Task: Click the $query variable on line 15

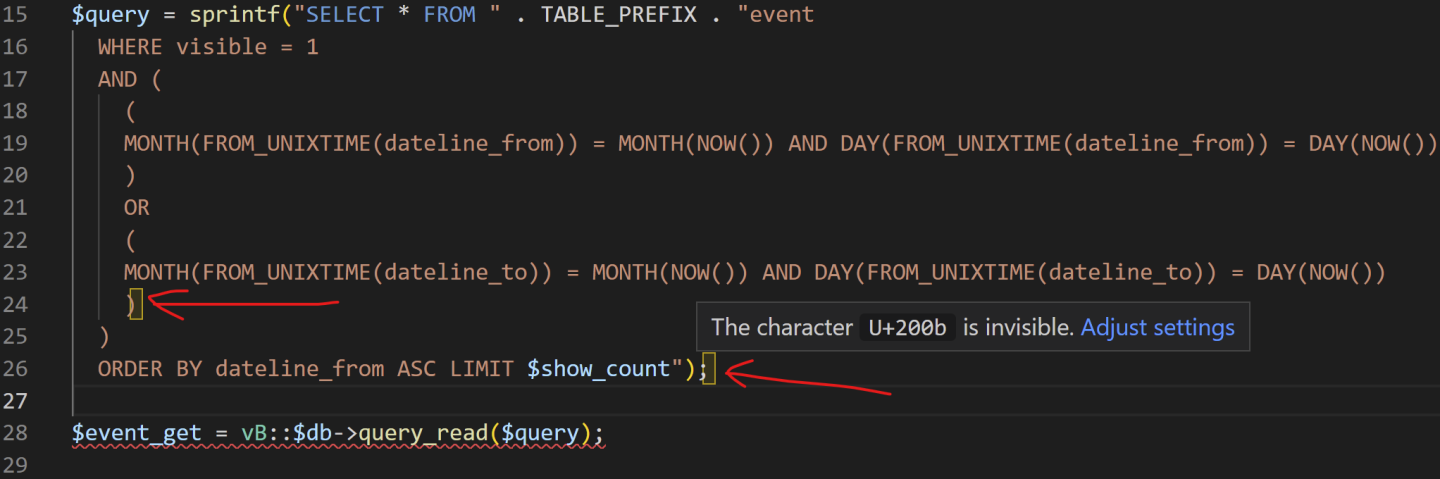Action: coord(111,15)
